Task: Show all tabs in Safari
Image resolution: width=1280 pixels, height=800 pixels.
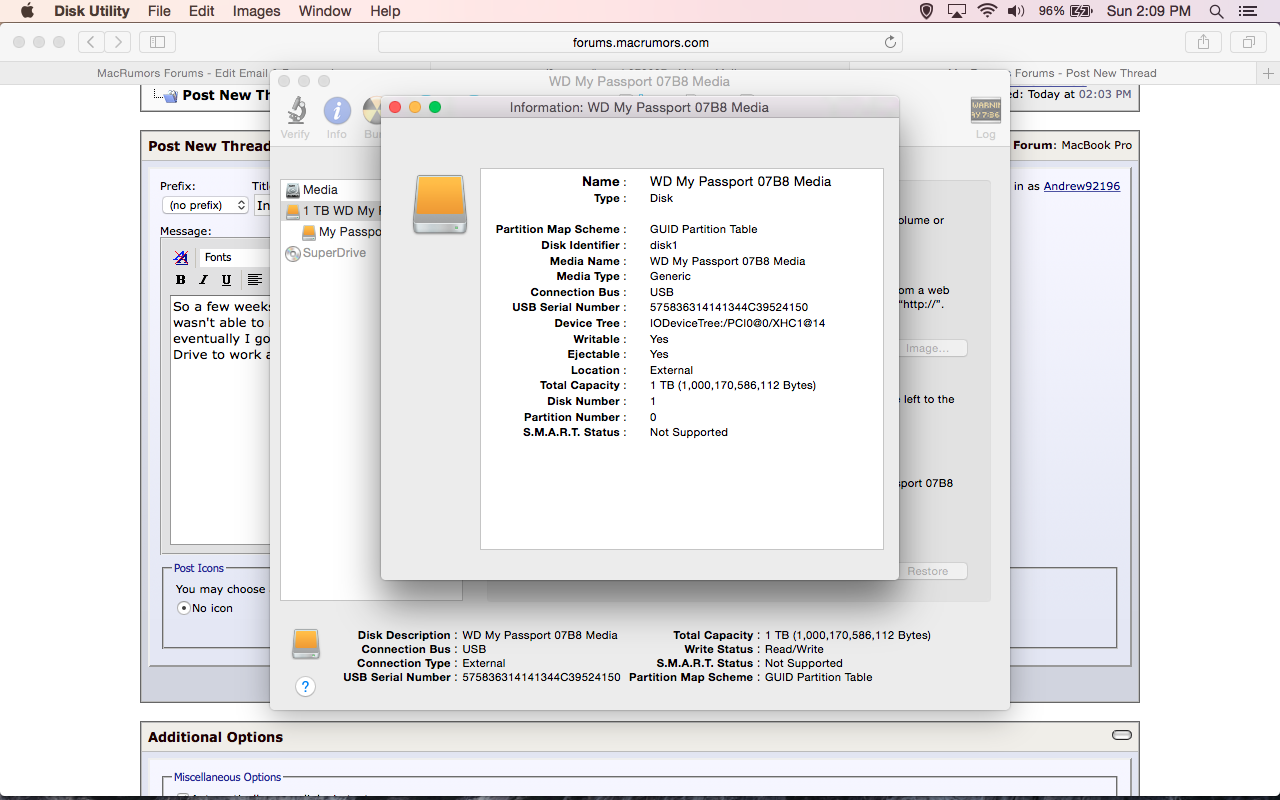Action: [x=1249, y=42]
